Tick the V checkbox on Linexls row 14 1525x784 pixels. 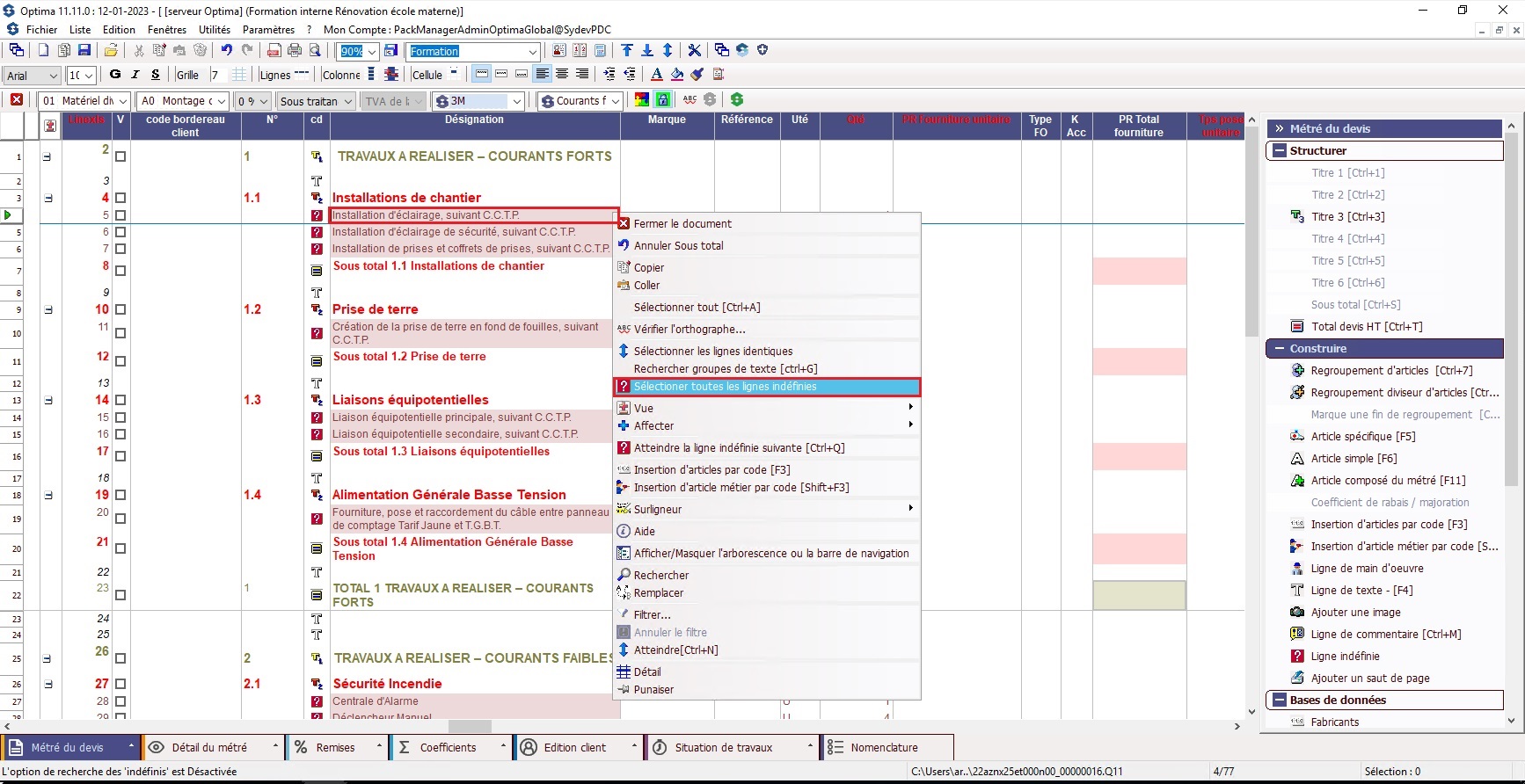(120, 401)
